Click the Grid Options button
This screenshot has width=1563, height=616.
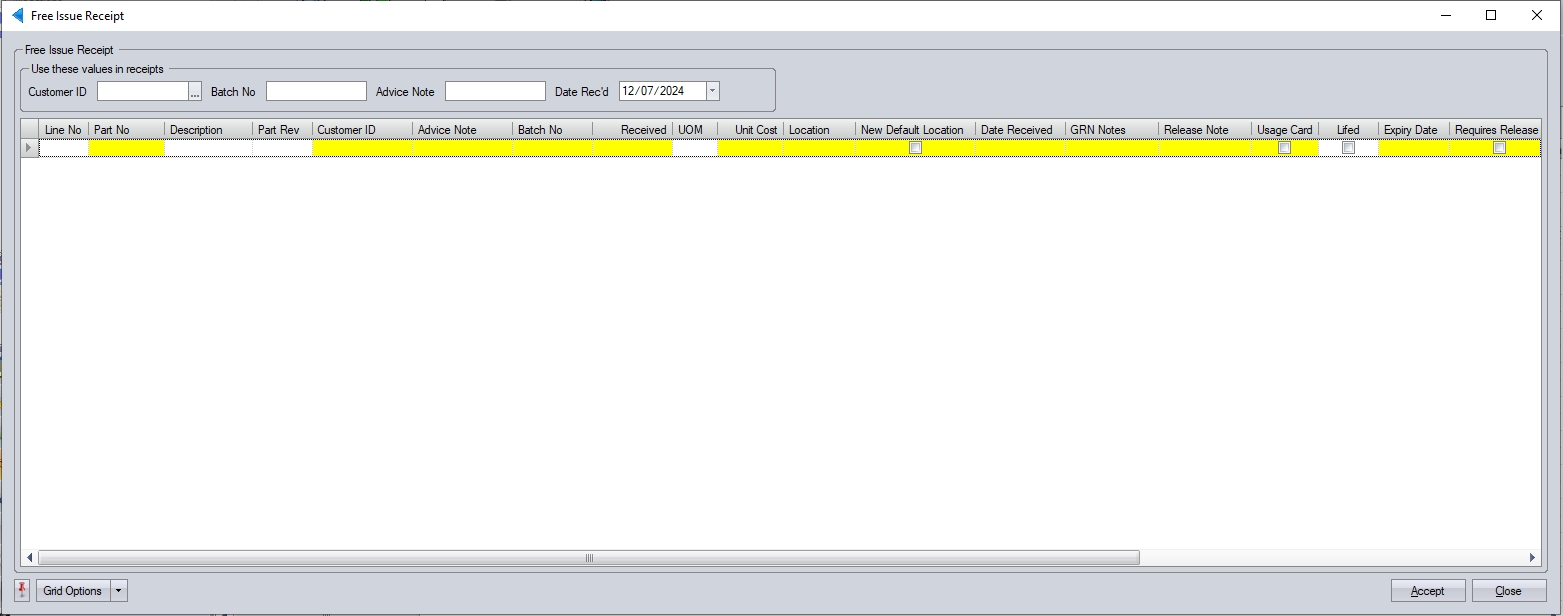pyautogui.click(x=73, y=591)
